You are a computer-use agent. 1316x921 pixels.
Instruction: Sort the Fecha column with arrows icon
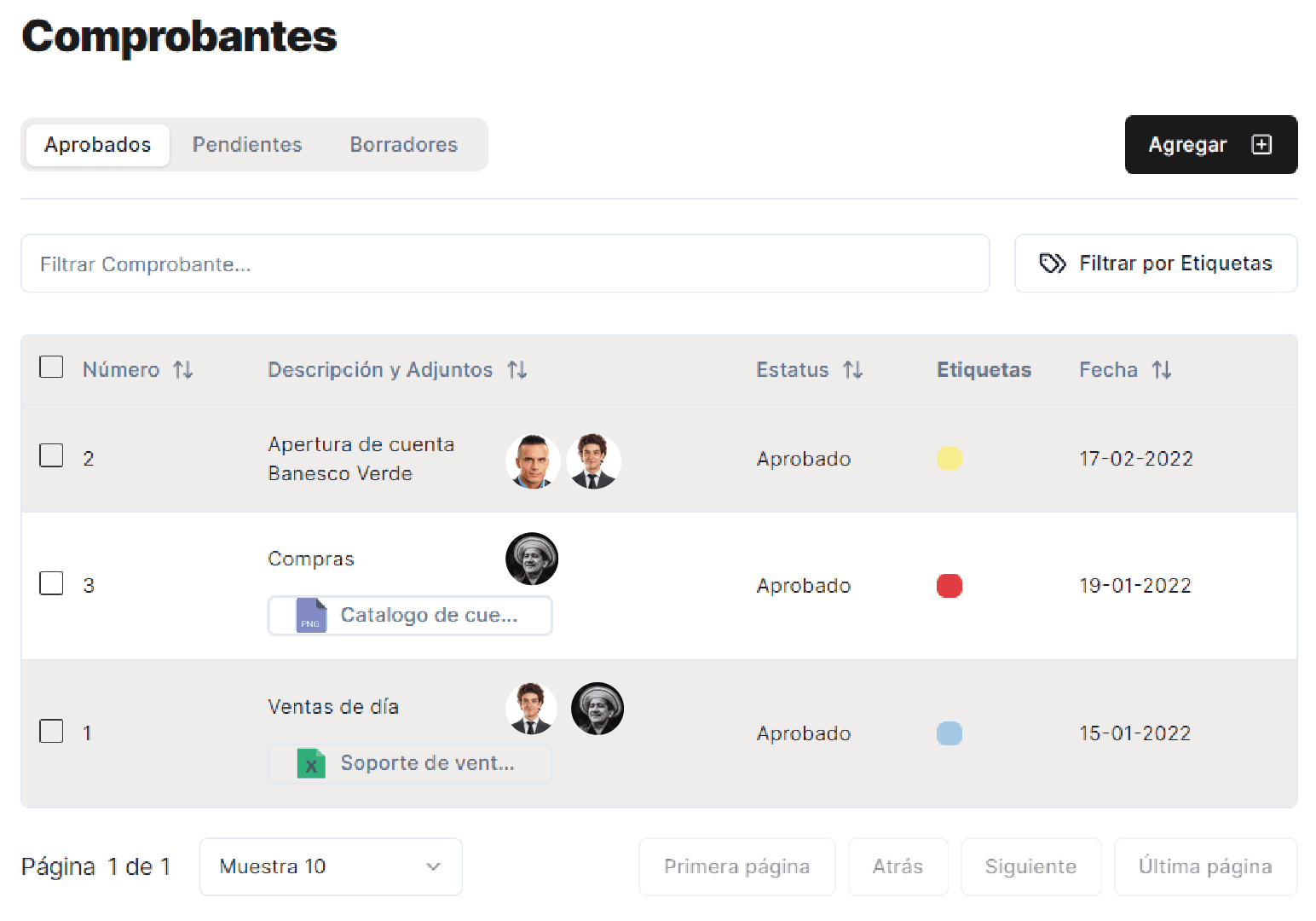(x=1162, y=370)
